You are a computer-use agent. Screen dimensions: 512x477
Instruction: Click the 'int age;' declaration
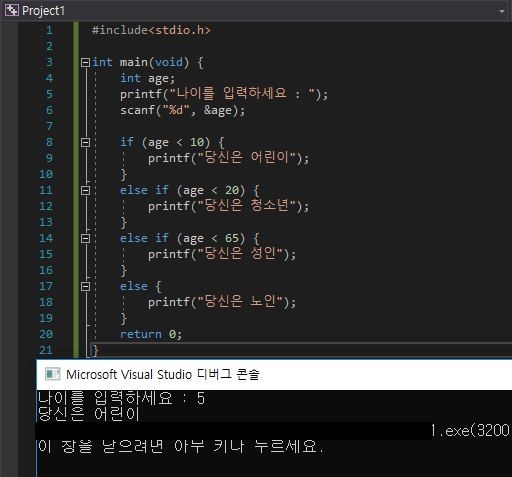(x=147, y=79)
